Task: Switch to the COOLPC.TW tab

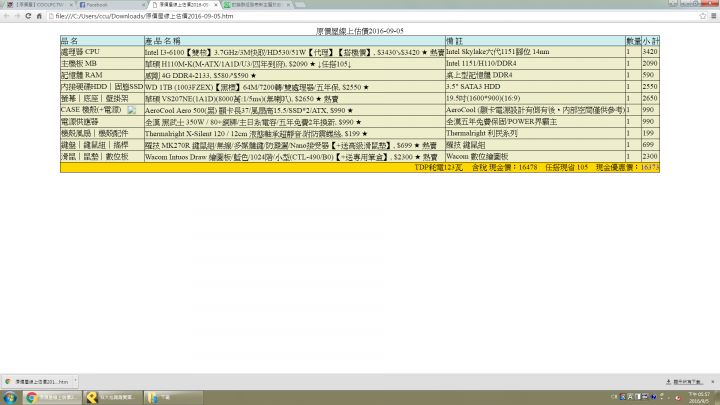Action: click(x=37, y=5)
